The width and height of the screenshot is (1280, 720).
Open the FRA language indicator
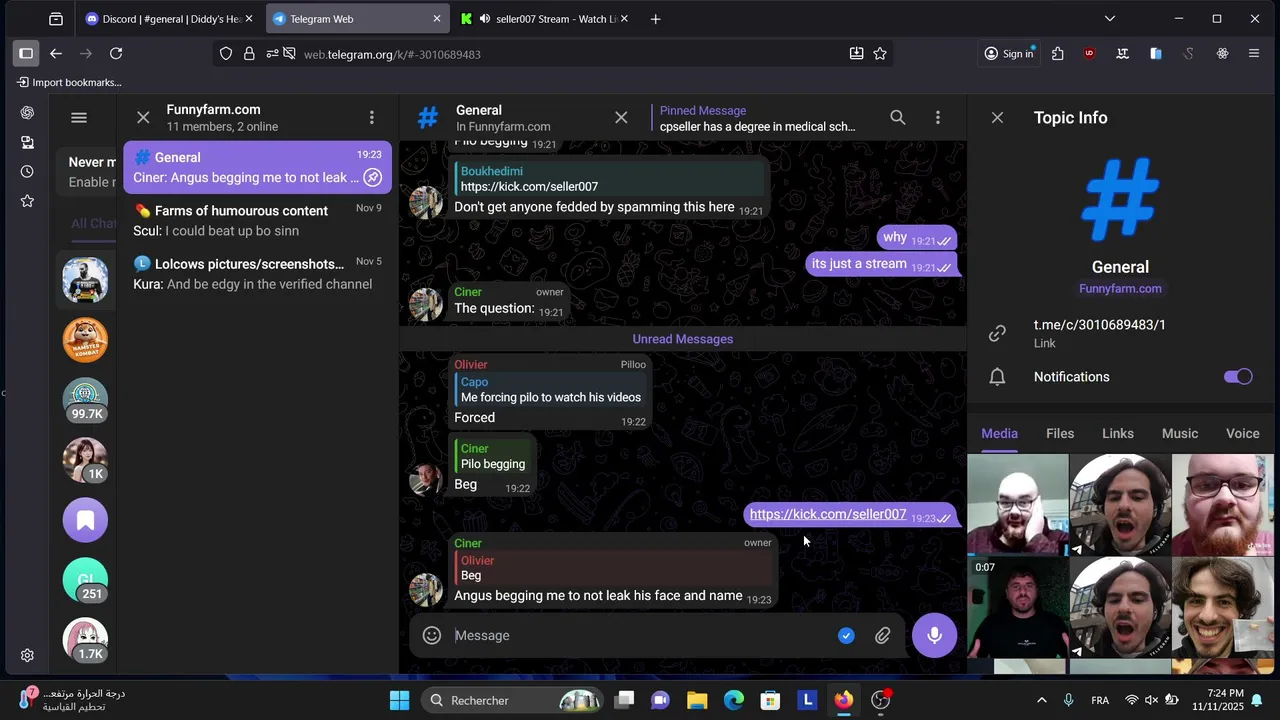click(1100, 700)
